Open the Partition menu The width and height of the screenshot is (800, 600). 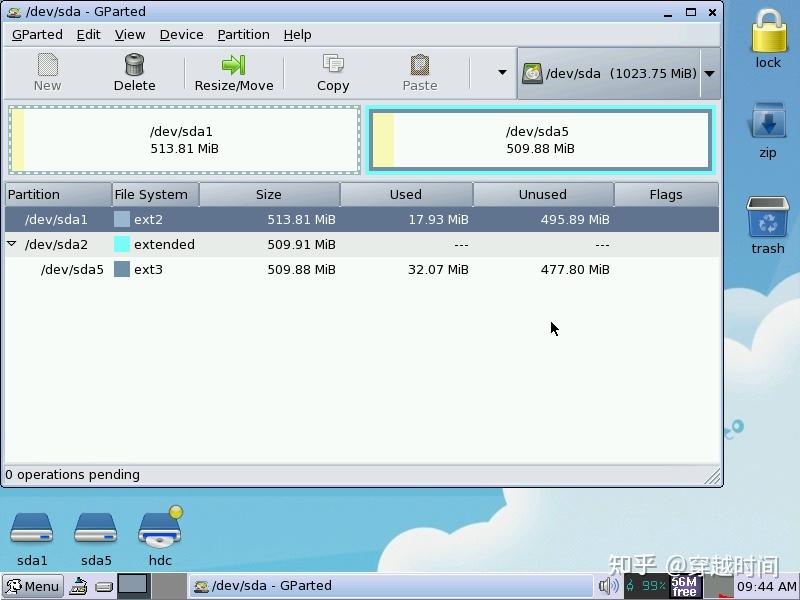point(243,34)
